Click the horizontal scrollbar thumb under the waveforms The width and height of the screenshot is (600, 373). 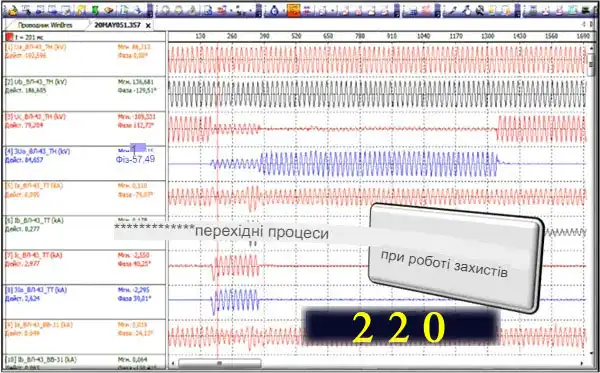coord(220,363)
